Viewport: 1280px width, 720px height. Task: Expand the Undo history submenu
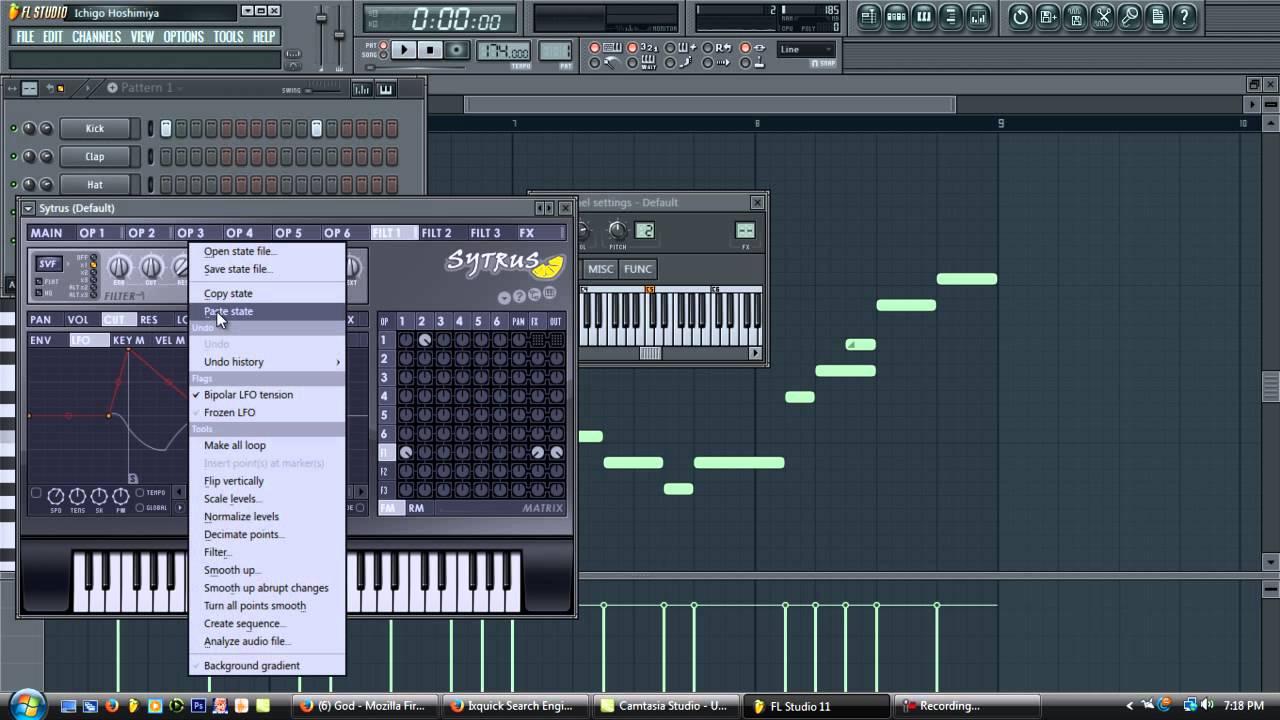click(x=266, y=362)
